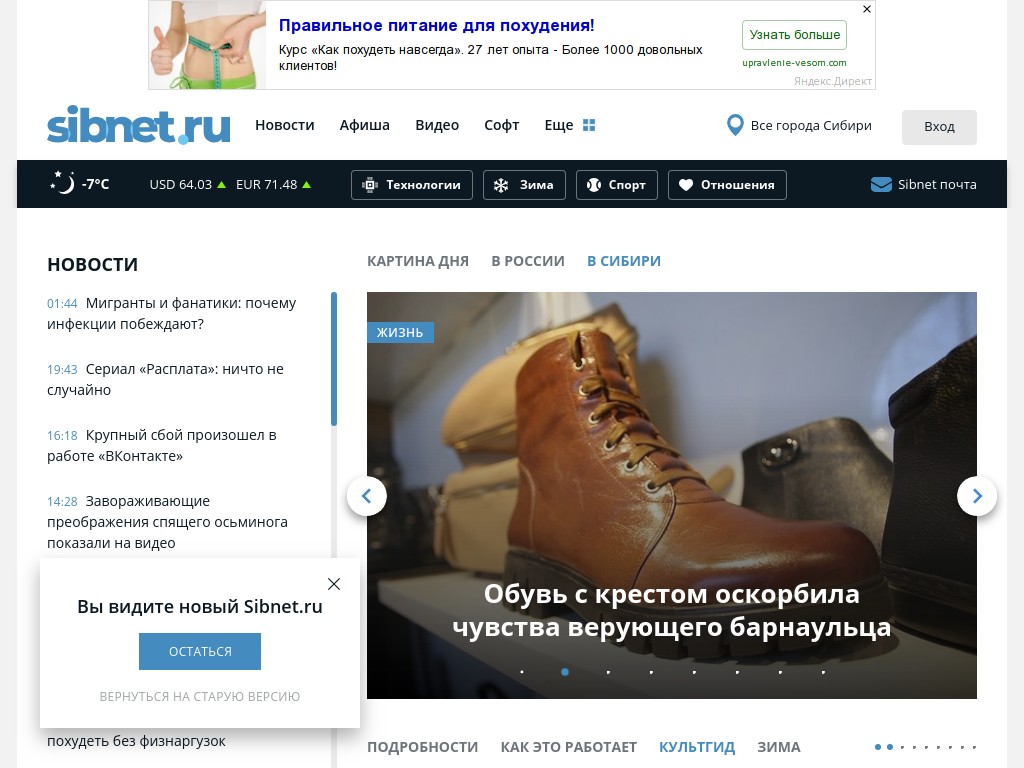Open the Технологии section button
The image size is (1024, 768).
[411, 185]
